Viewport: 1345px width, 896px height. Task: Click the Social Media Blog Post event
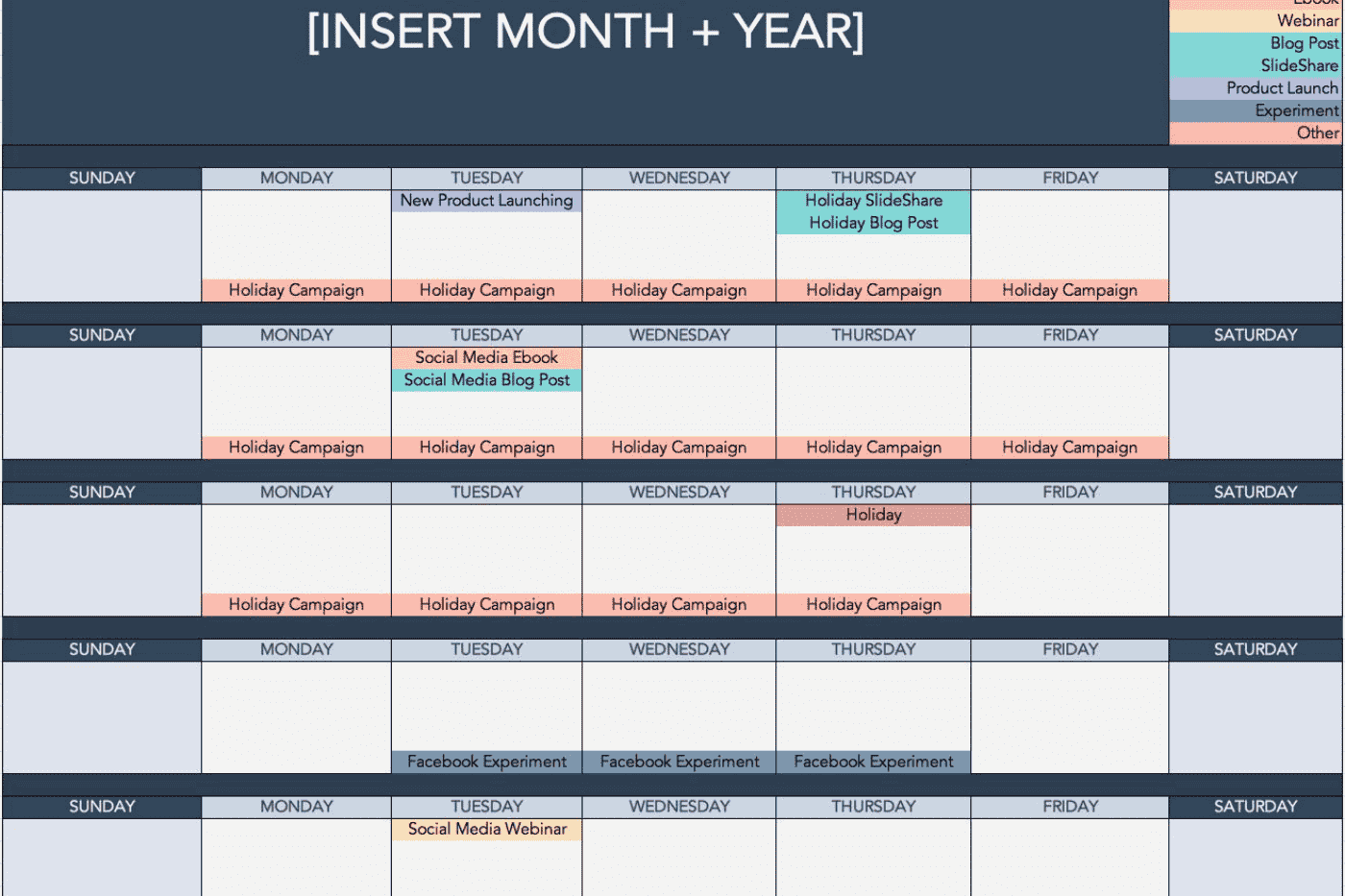(x=486, y=380)
